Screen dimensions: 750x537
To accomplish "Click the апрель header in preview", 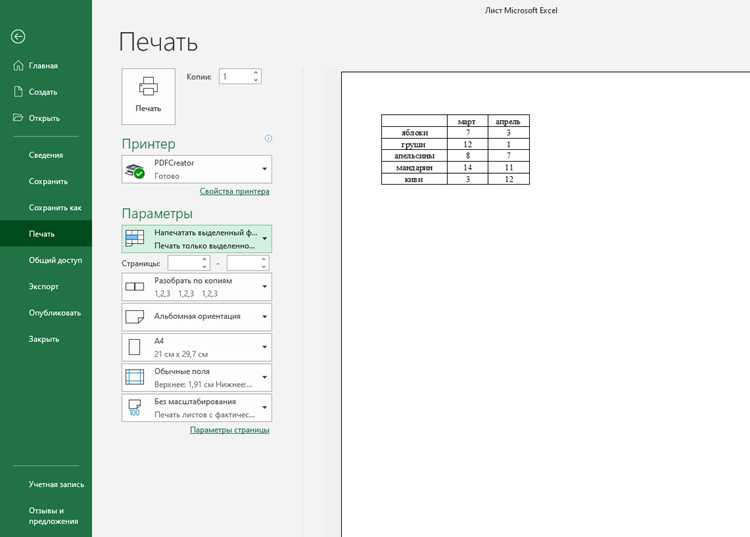I will [x=508, y=121].
